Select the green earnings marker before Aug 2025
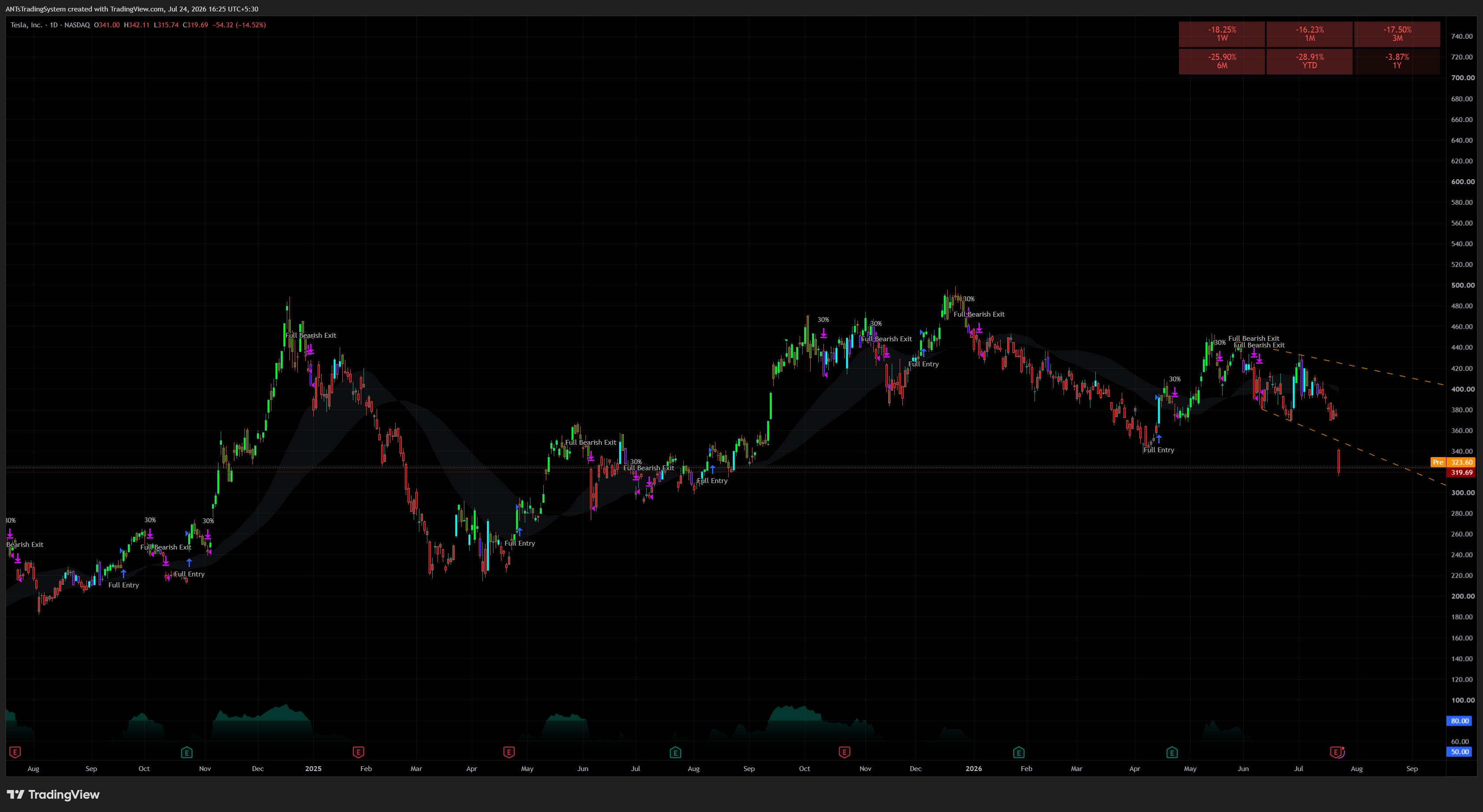Viewport: 1483px width, 812px height. click(x=675, y=752)
